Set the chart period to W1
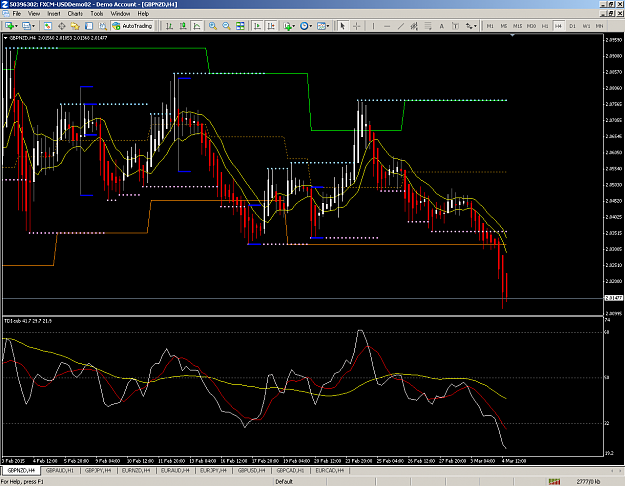The height and width of the screenshot is (486, 625). click(x=586, y=26)
